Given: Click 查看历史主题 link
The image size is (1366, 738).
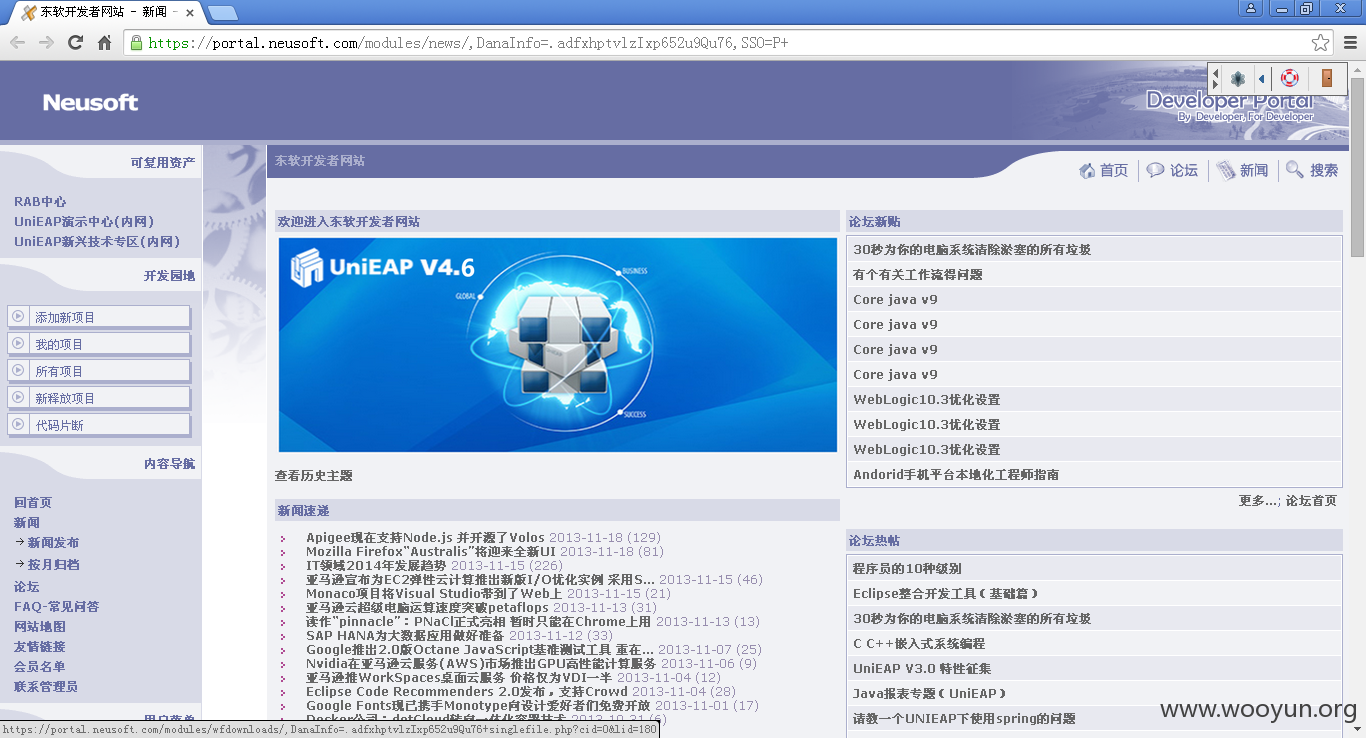Looking at the screenshot, I should [x=314, y=475].
